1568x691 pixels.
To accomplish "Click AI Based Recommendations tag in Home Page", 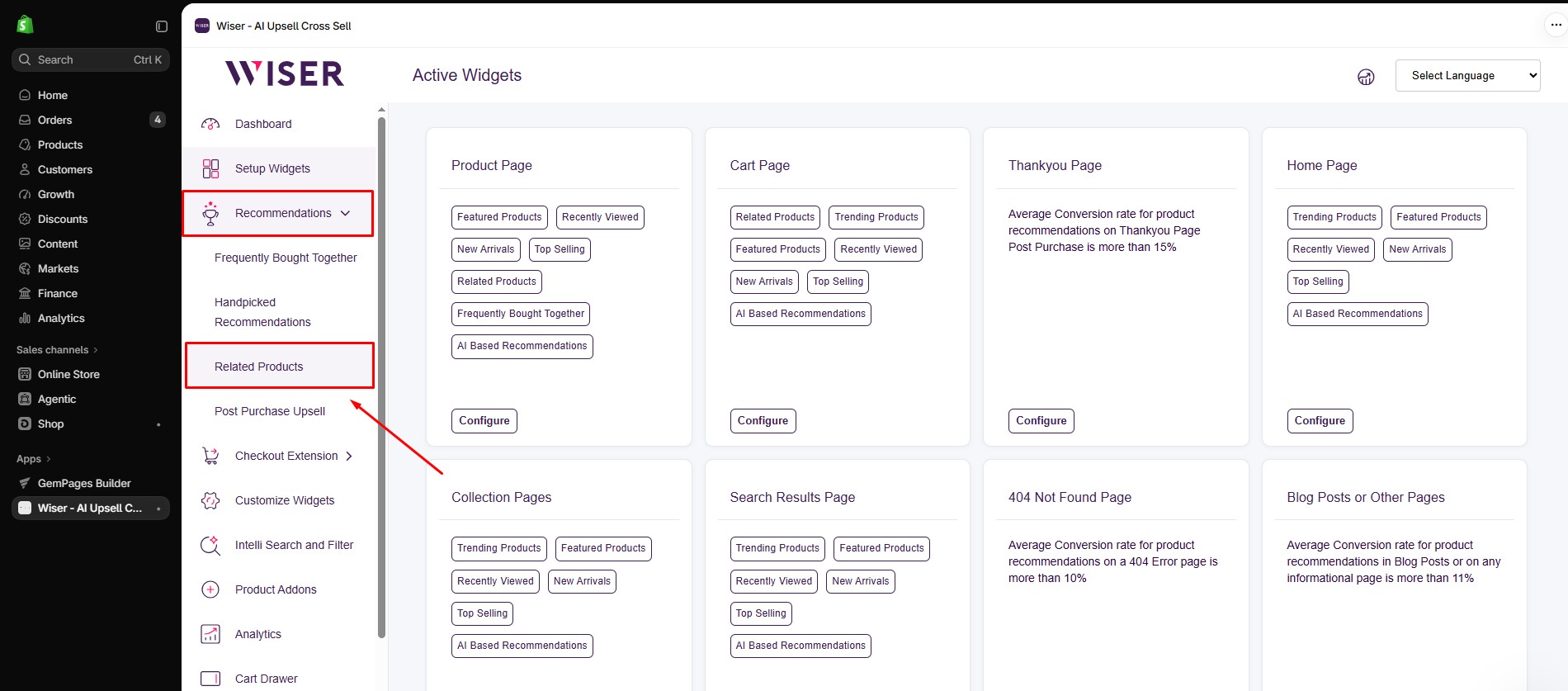I will click(1358, 314).
